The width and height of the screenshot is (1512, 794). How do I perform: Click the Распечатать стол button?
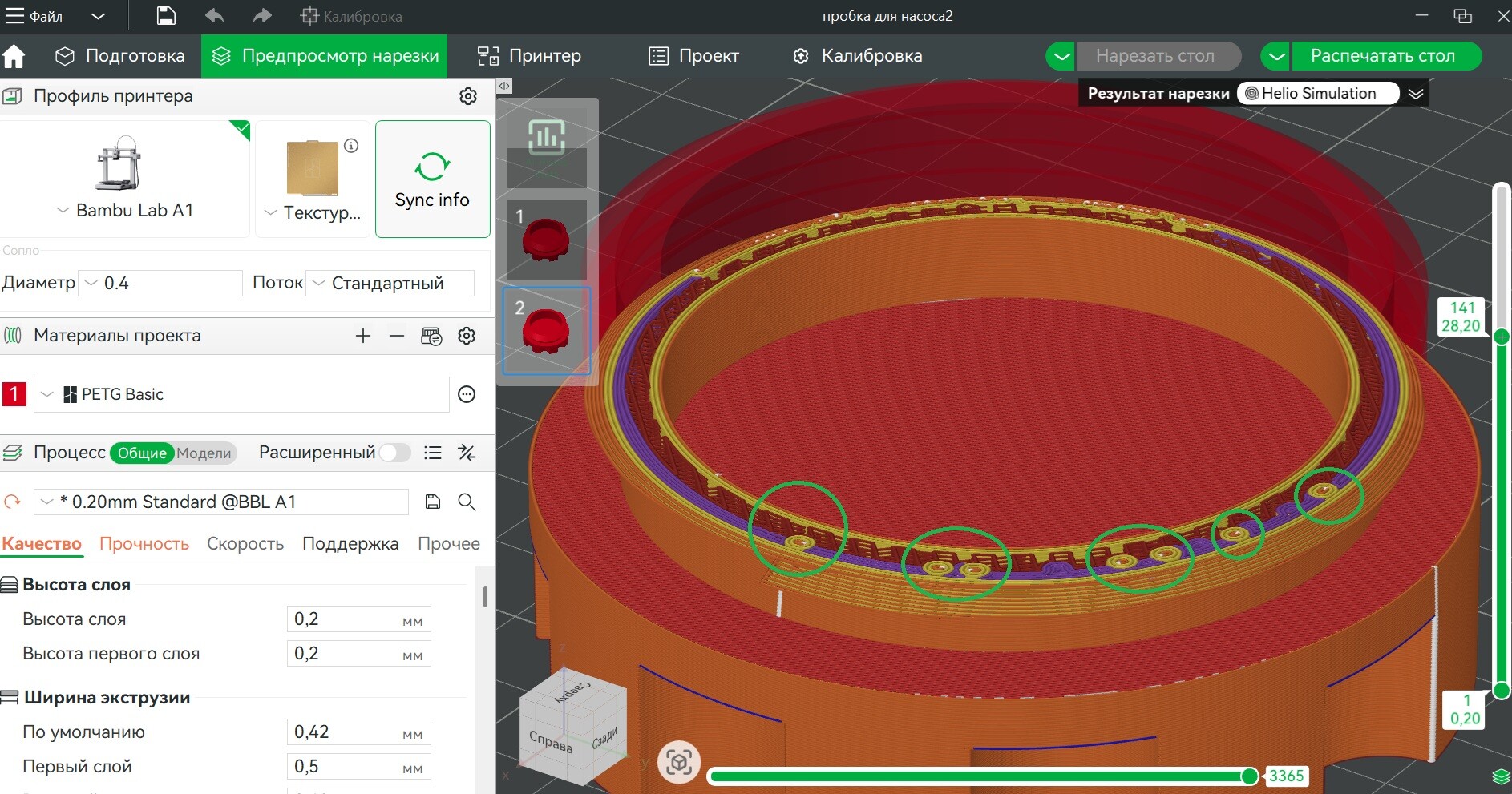(1383, 56)
